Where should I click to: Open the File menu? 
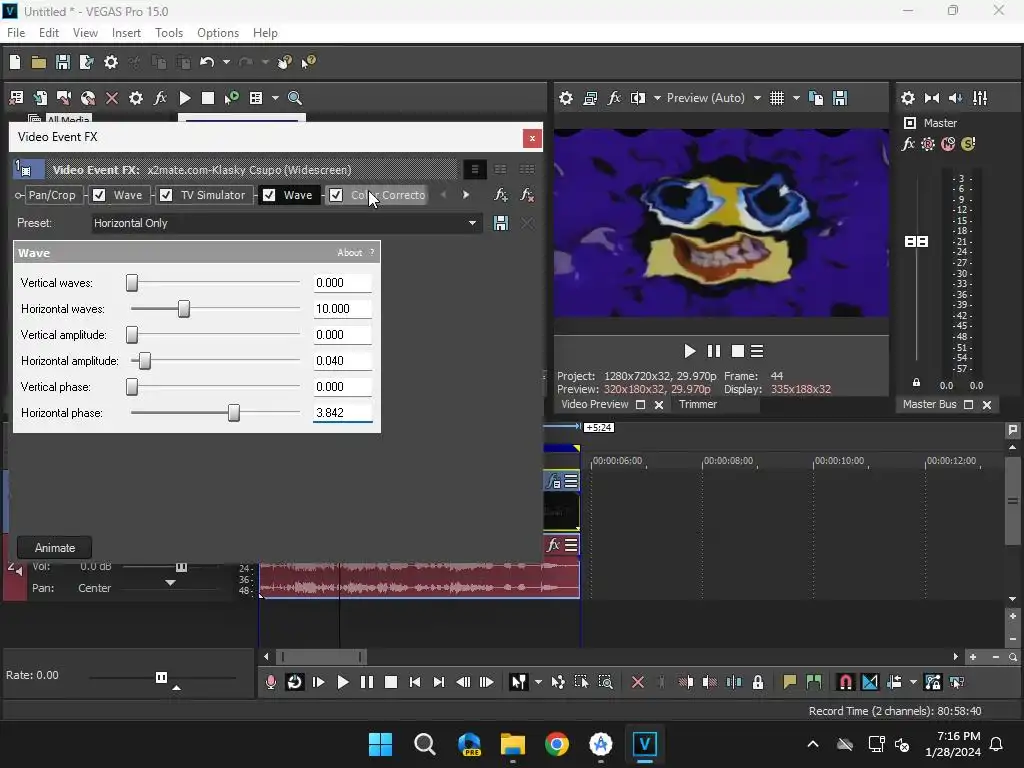tap(16, 33)
